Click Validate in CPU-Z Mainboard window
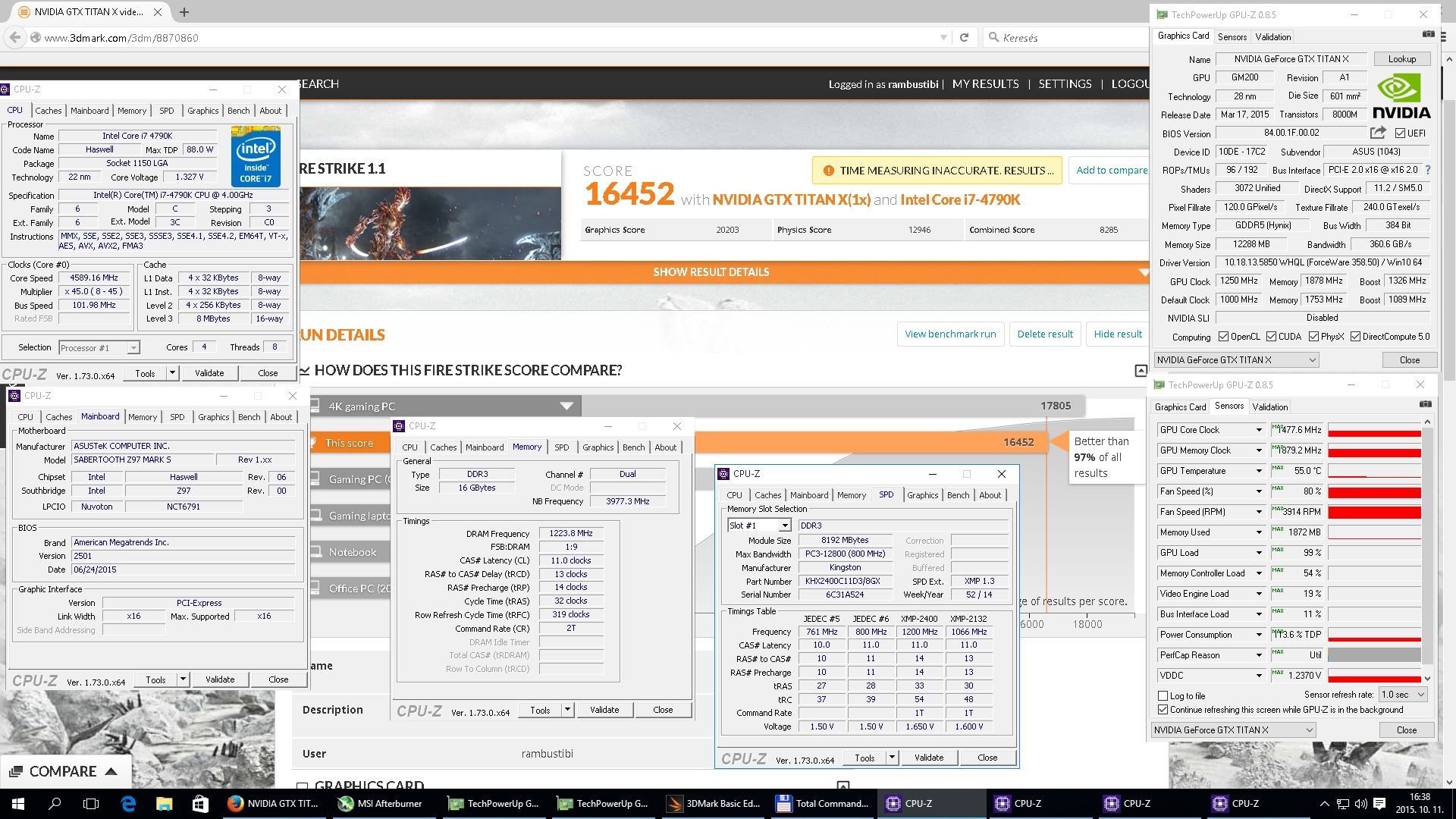Screen dimensions: 1456x819 219,679
